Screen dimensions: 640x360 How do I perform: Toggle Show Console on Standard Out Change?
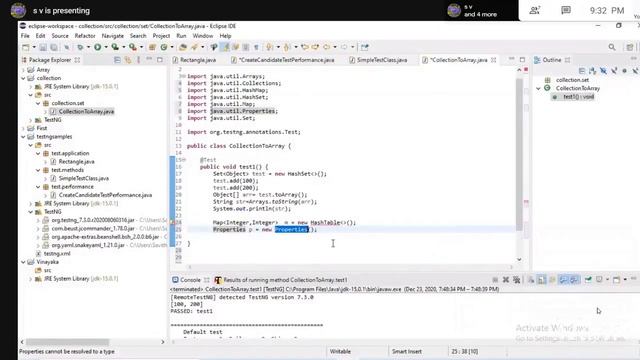pyautogui.click(x=563, y=280)
